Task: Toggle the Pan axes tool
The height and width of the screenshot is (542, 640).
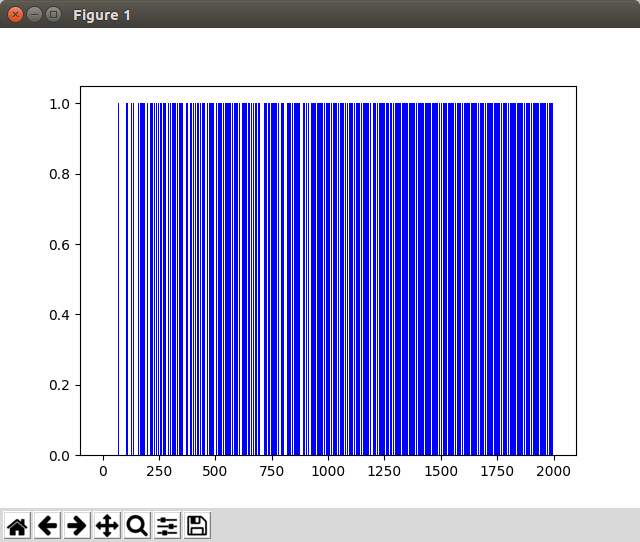Action: pos(107,525)
